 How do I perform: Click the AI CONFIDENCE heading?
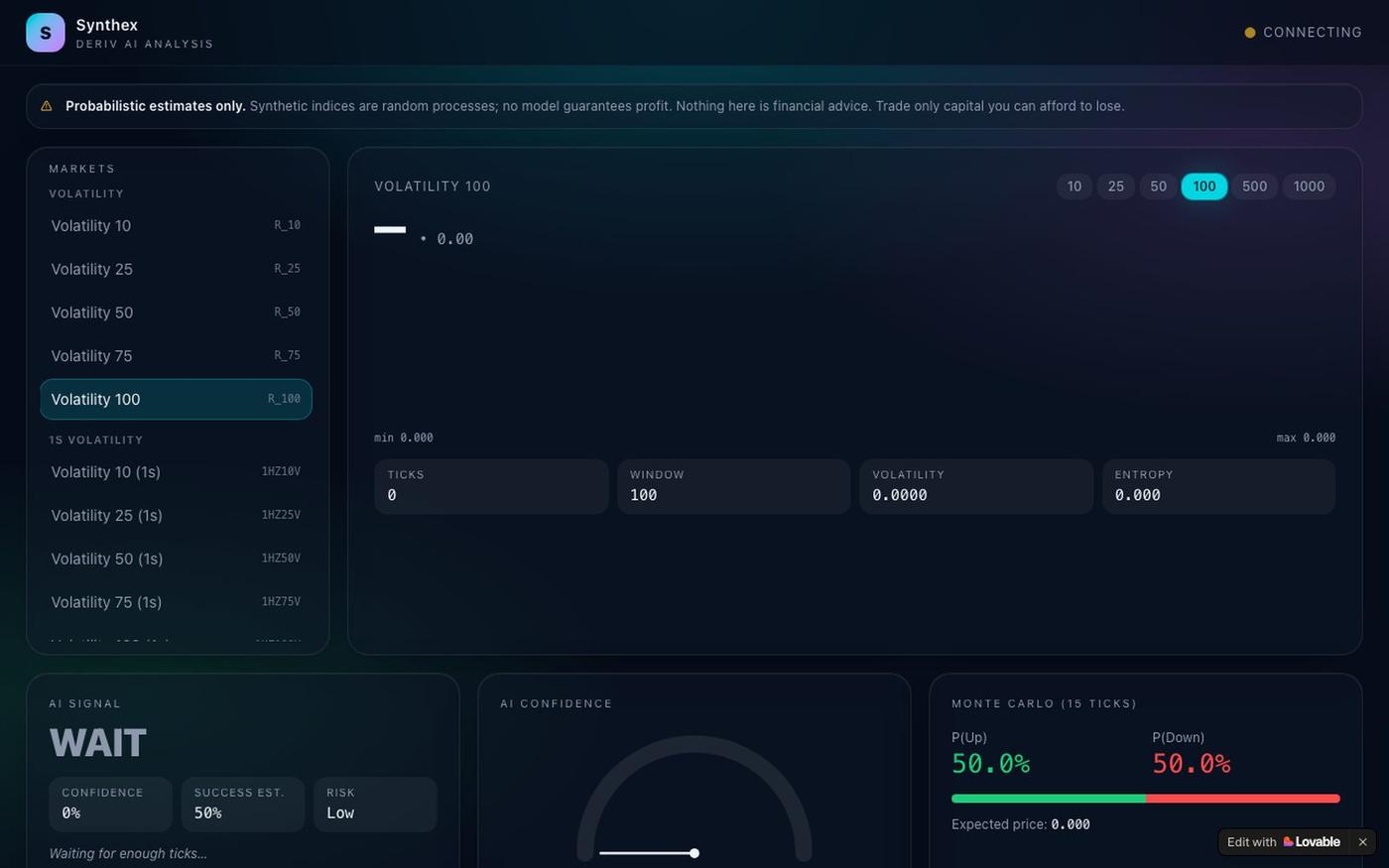click(557, 703)
